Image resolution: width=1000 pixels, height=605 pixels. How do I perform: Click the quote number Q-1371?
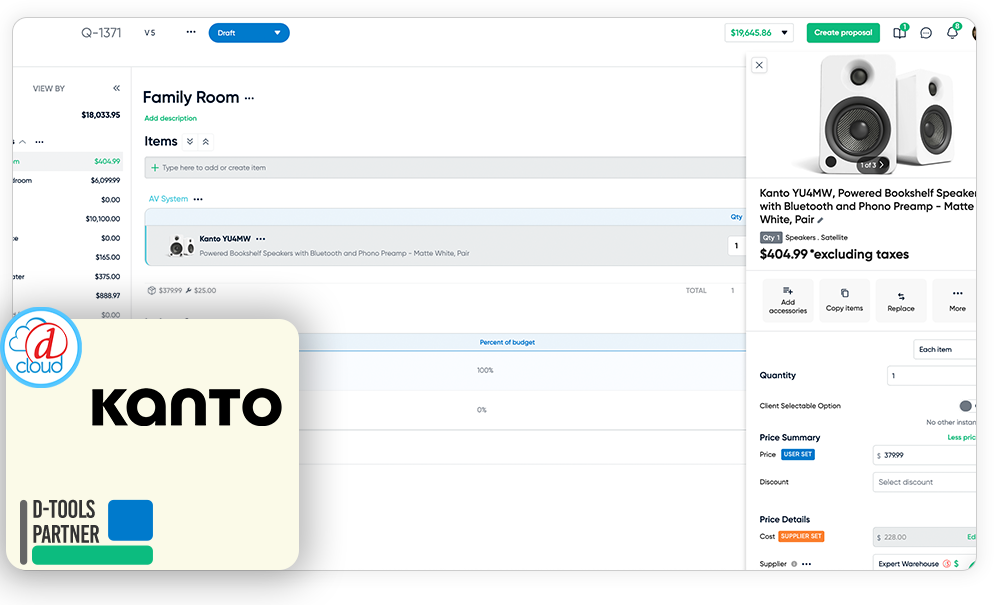tap(101, 33)
